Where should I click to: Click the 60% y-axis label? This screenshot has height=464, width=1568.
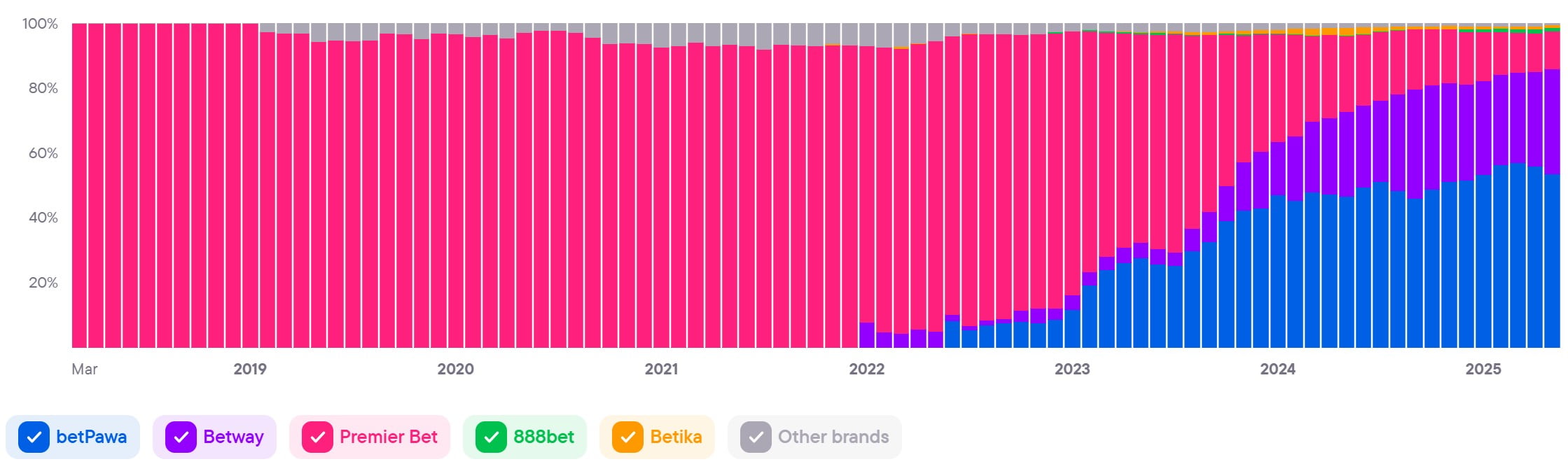pos(43,153)
